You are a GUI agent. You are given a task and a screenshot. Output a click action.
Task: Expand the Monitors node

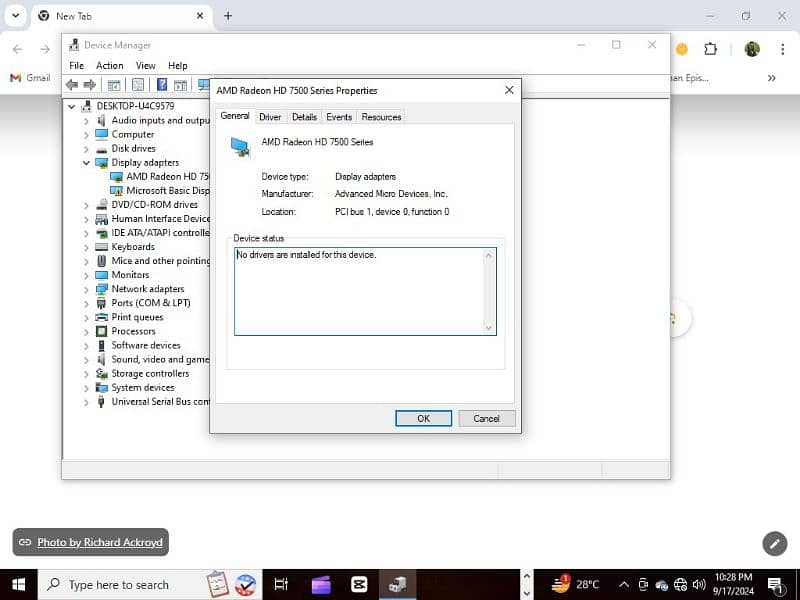pyautogui.click(x=86, y=276)
